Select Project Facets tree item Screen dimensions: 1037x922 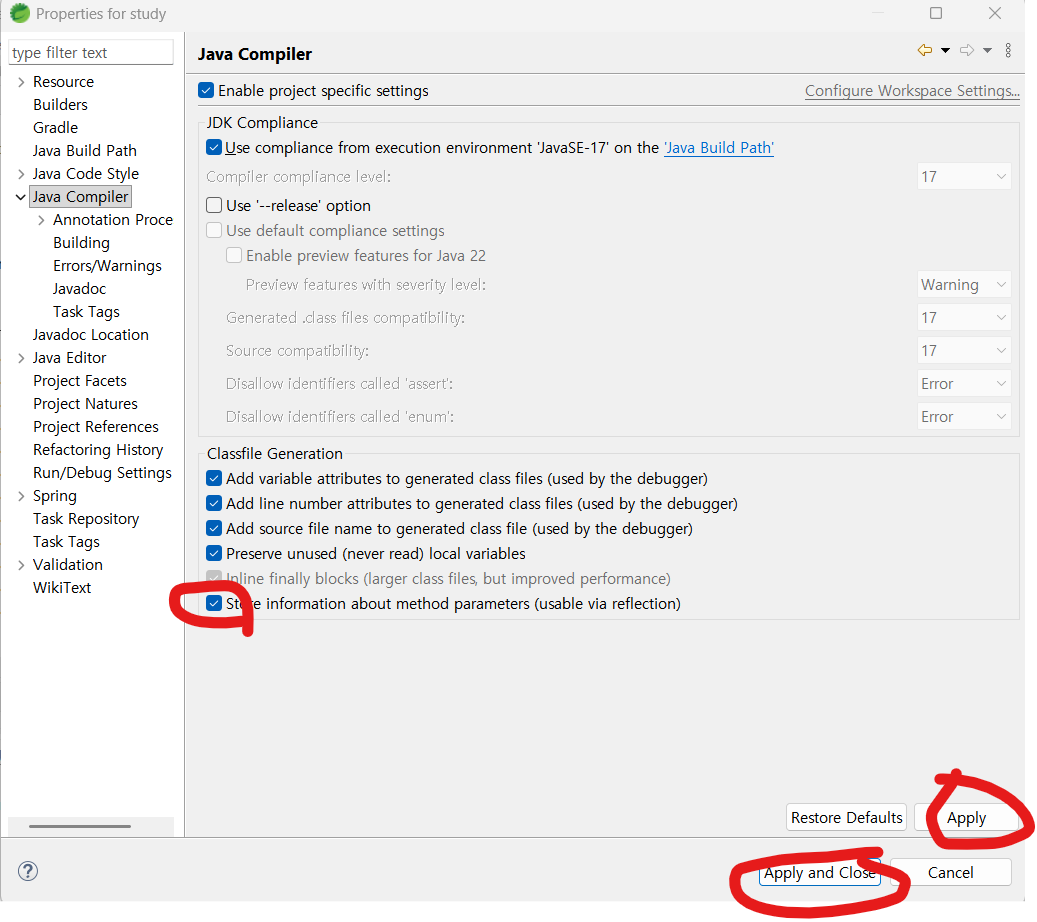click(80, 381)
